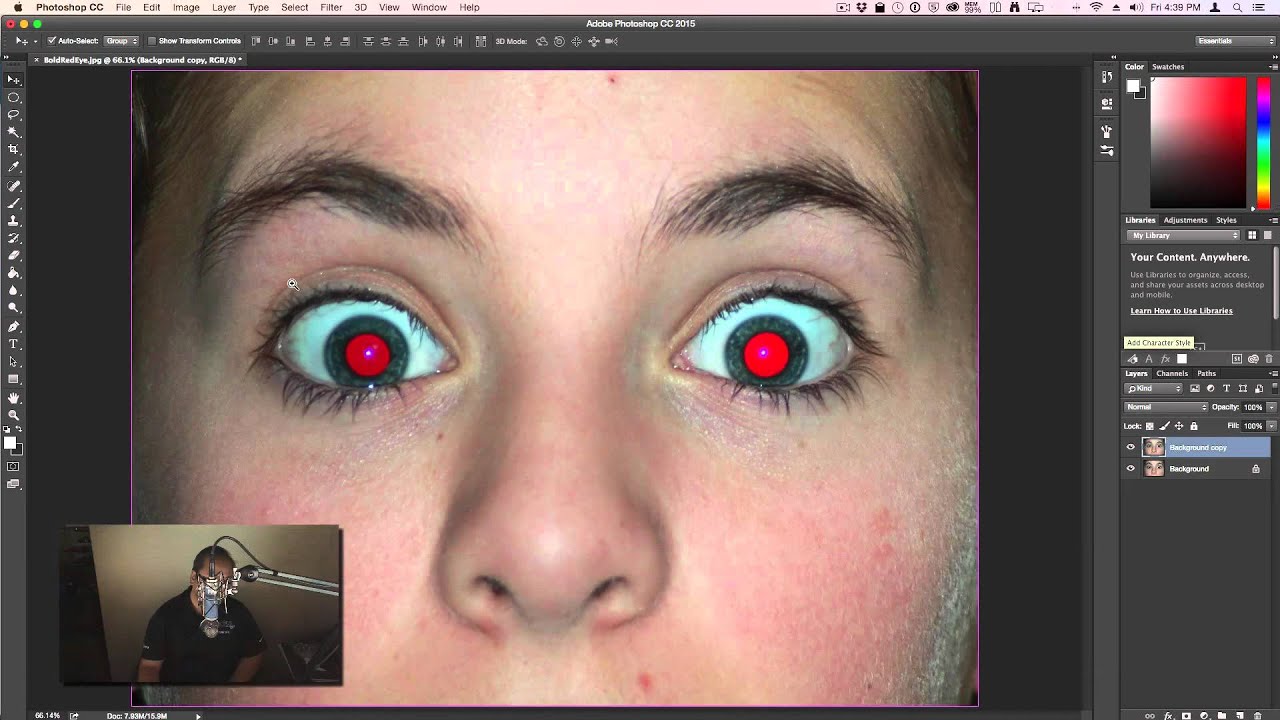Pick the Clone Stamp tool

click(14, 220)
